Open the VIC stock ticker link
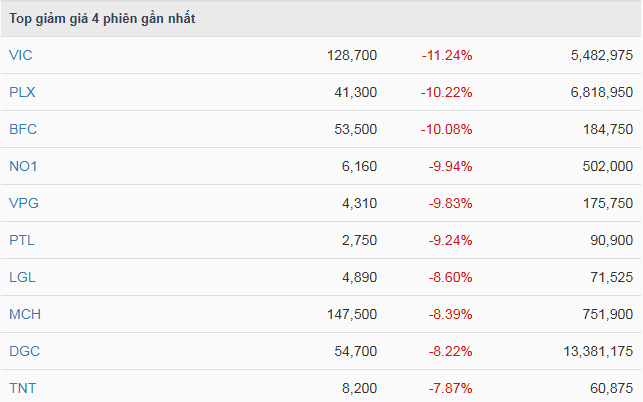Image resolution: width=643 pixels, height=402 pixels. coord(20,55)
